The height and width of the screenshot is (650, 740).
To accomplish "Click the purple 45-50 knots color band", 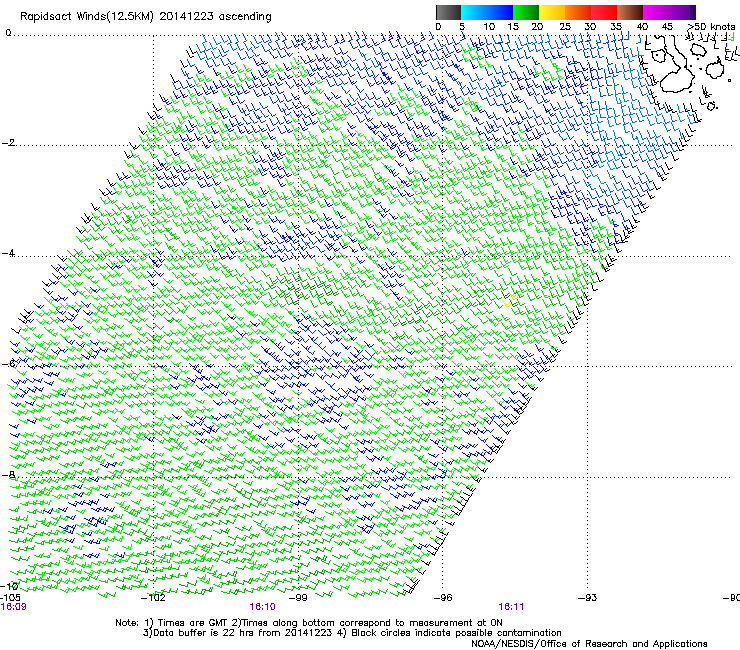I will point(682,12).
